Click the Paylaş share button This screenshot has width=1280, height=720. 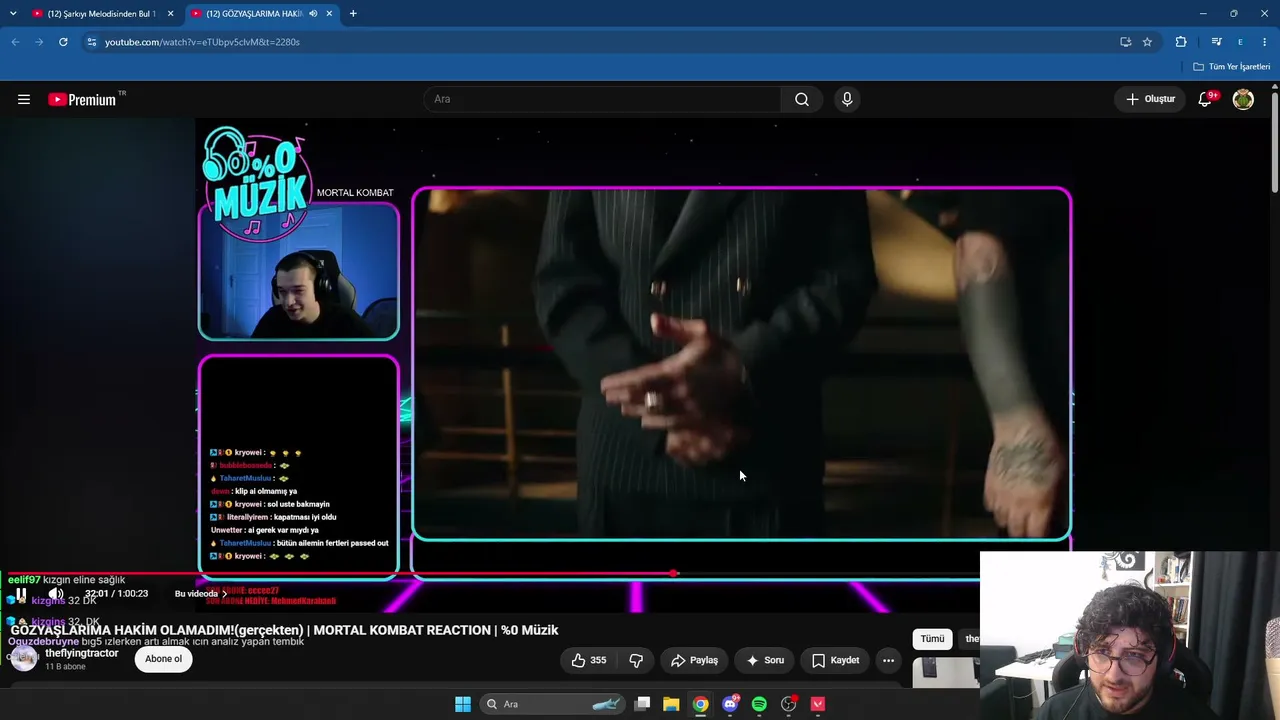pos(694,660)
